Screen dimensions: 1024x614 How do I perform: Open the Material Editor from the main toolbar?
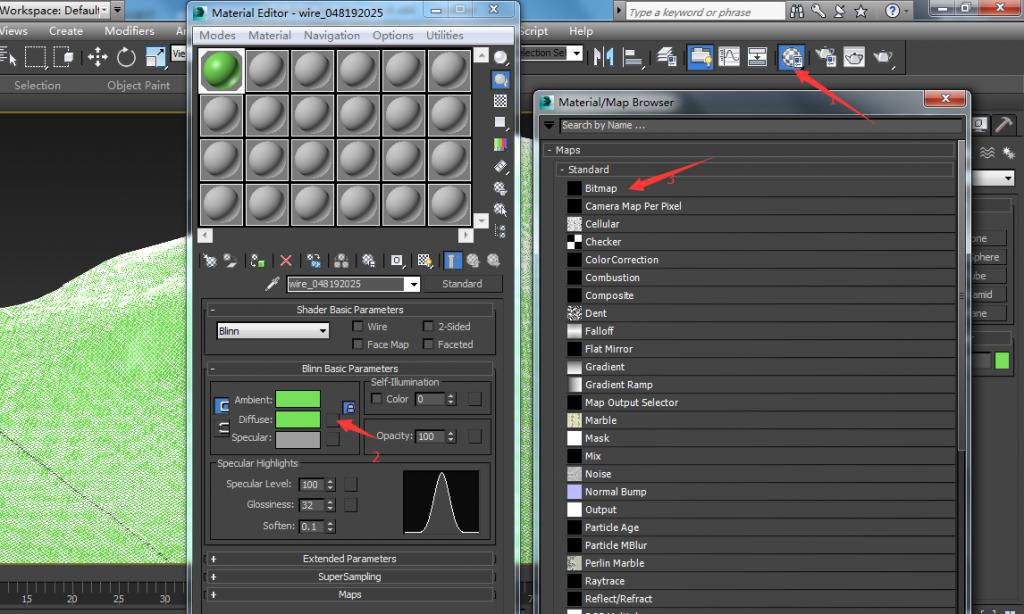[x=793, y=57]
